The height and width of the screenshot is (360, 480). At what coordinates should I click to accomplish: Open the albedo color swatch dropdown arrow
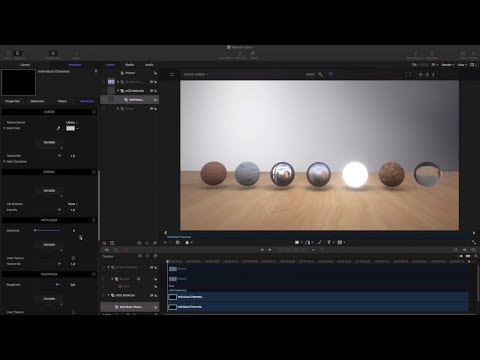click(x=77, y=128)
